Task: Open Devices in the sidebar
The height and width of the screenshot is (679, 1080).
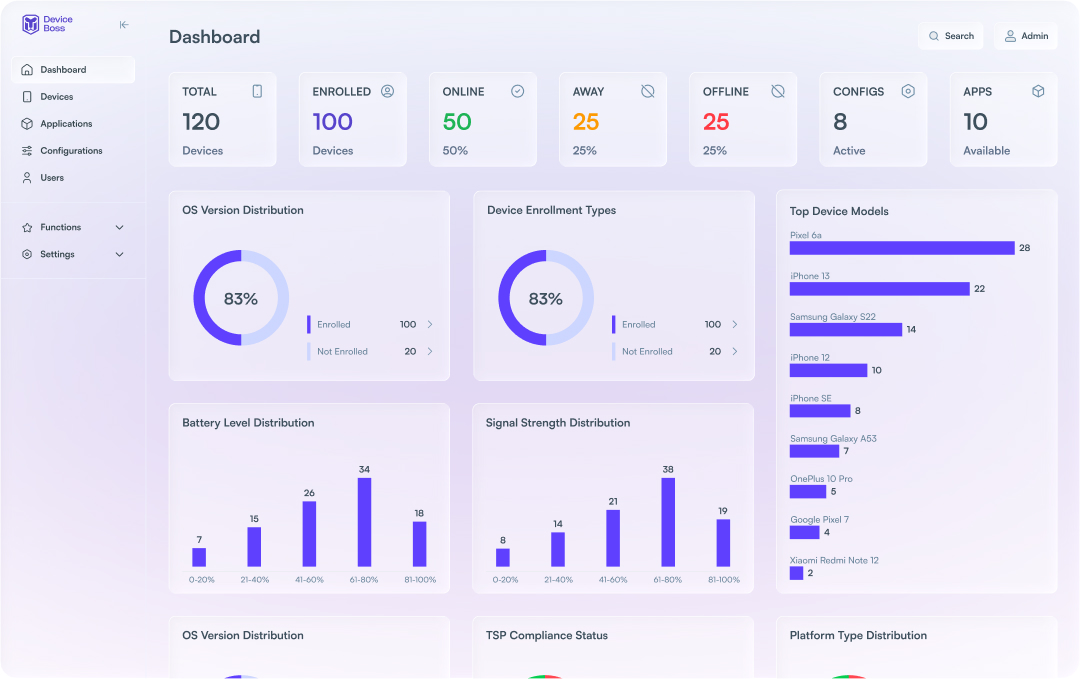Action: click(x=73, y=96)
